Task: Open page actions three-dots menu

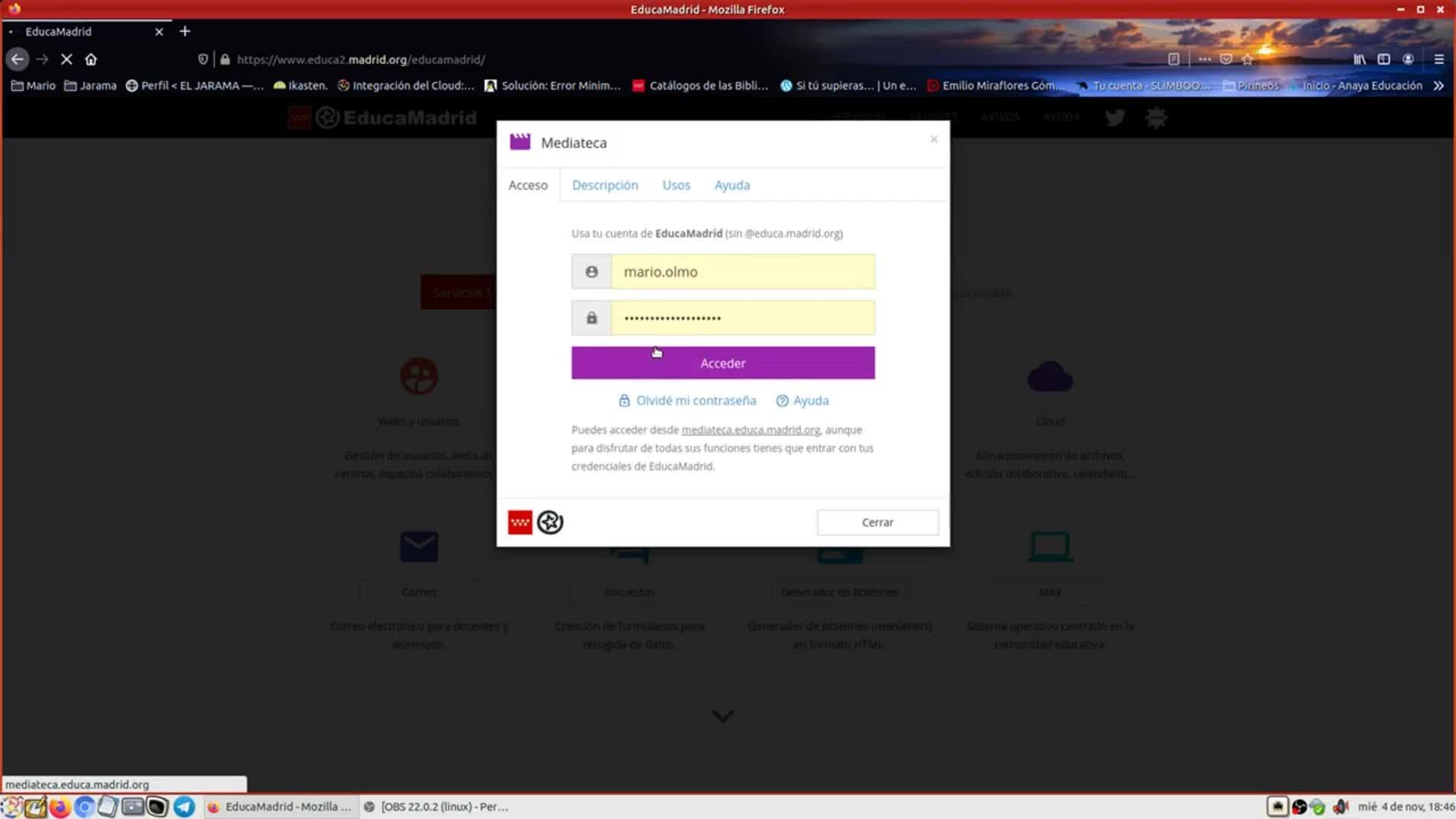Action: [1204, 59]
